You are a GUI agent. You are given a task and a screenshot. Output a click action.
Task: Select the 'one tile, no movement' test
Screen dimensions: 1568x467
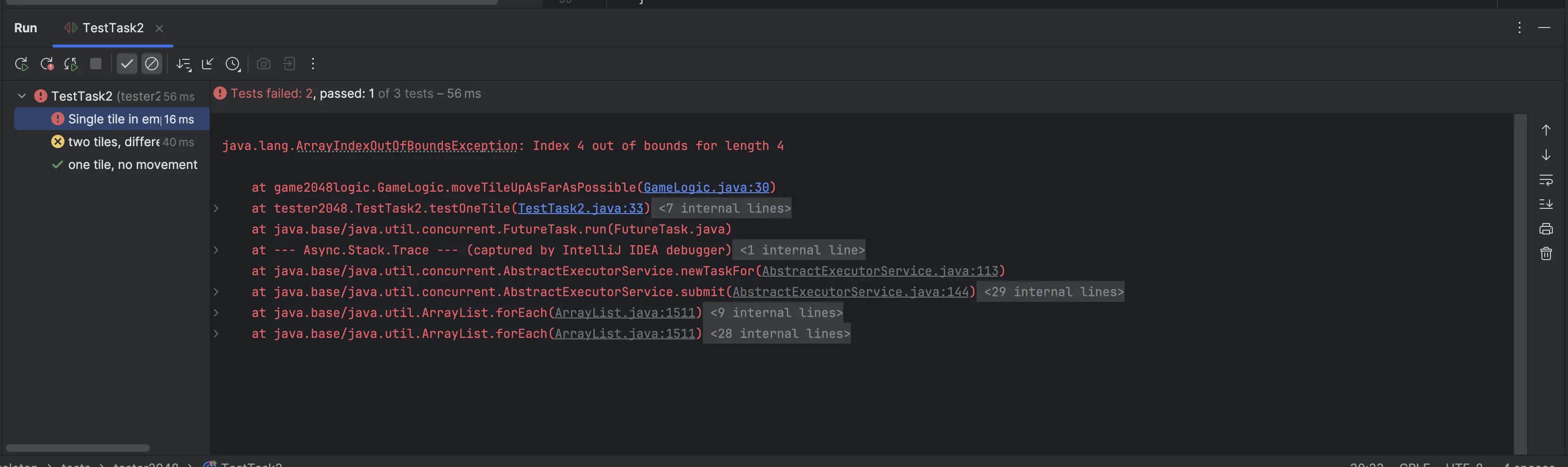[x=132, y=165]
